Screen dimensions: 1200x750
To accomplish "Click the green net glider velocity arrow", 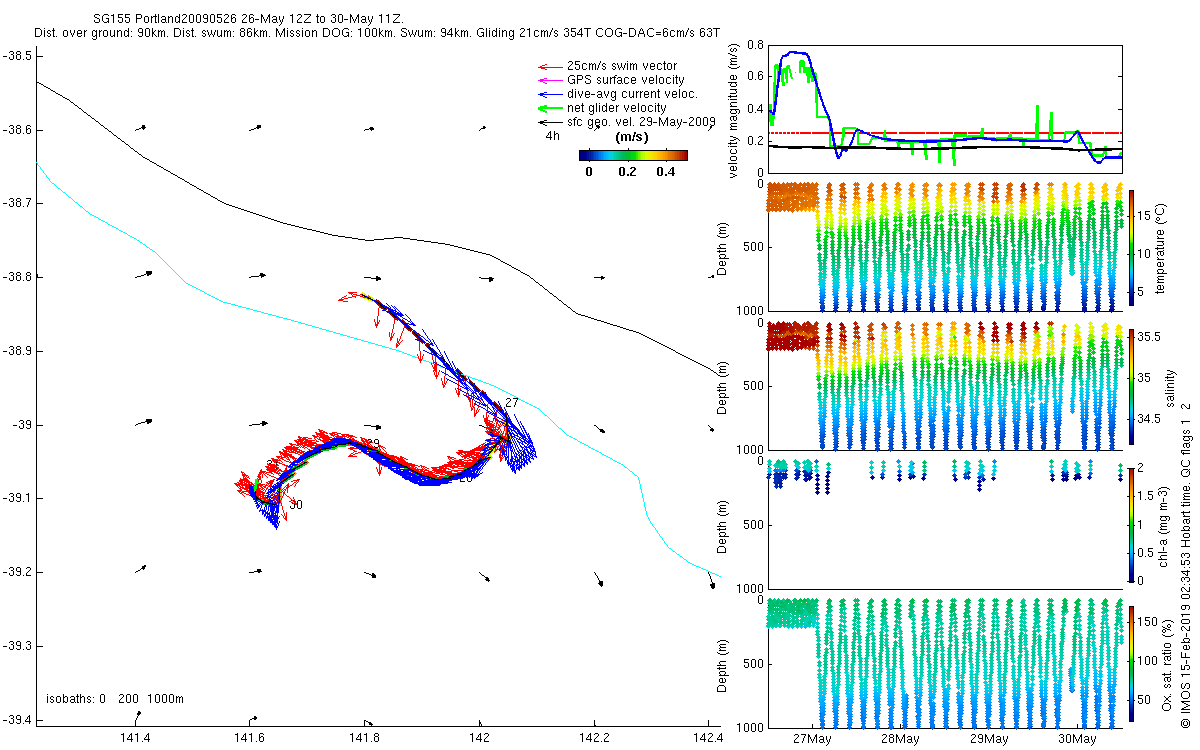I will click(549, 108).
